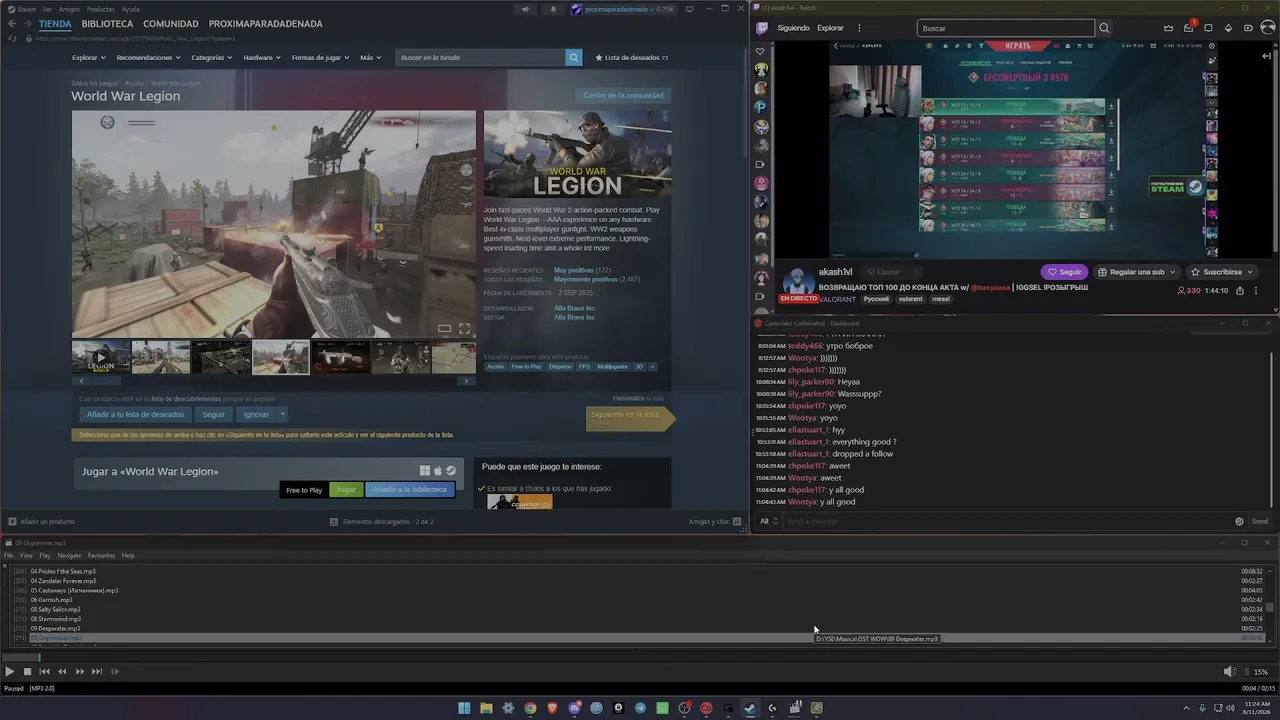This screenshot has width=1280, height=720.
Task: Open Google Chrome from the taskbar
Action: [x=530, y=709]
